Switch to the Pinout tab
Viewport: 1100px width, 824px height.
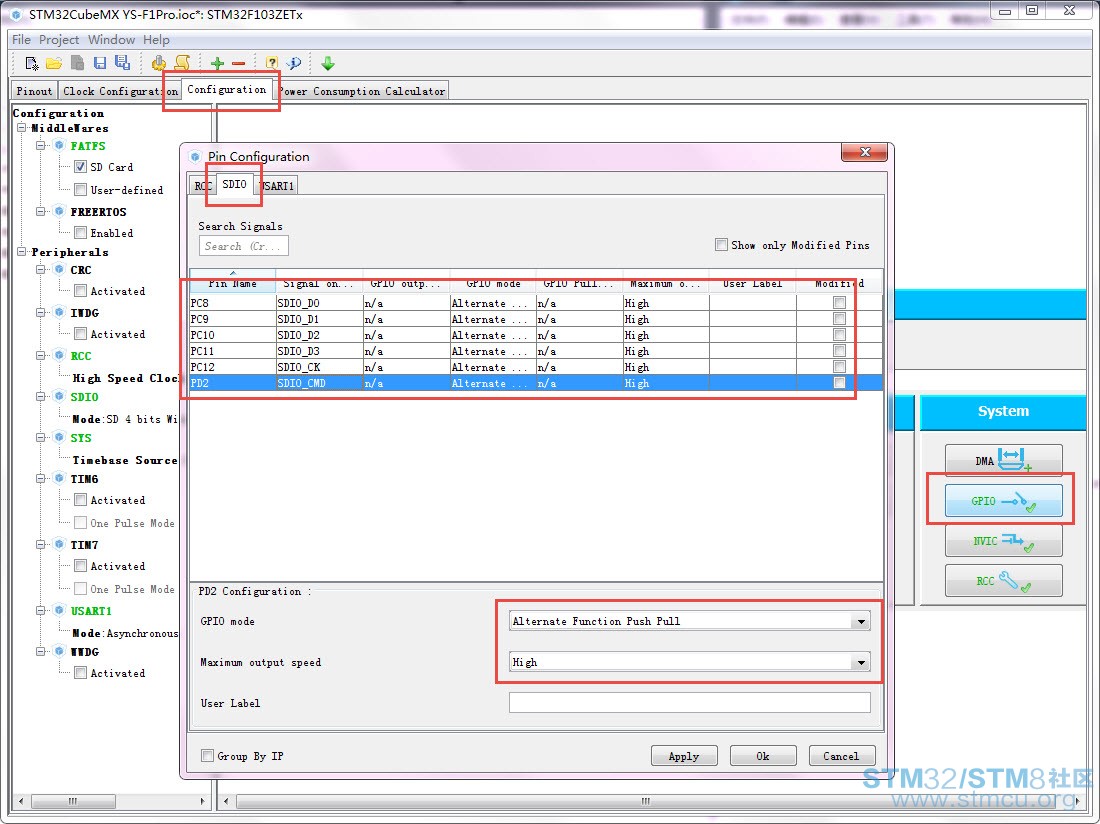pyautogui.click(x=34, y=91)
